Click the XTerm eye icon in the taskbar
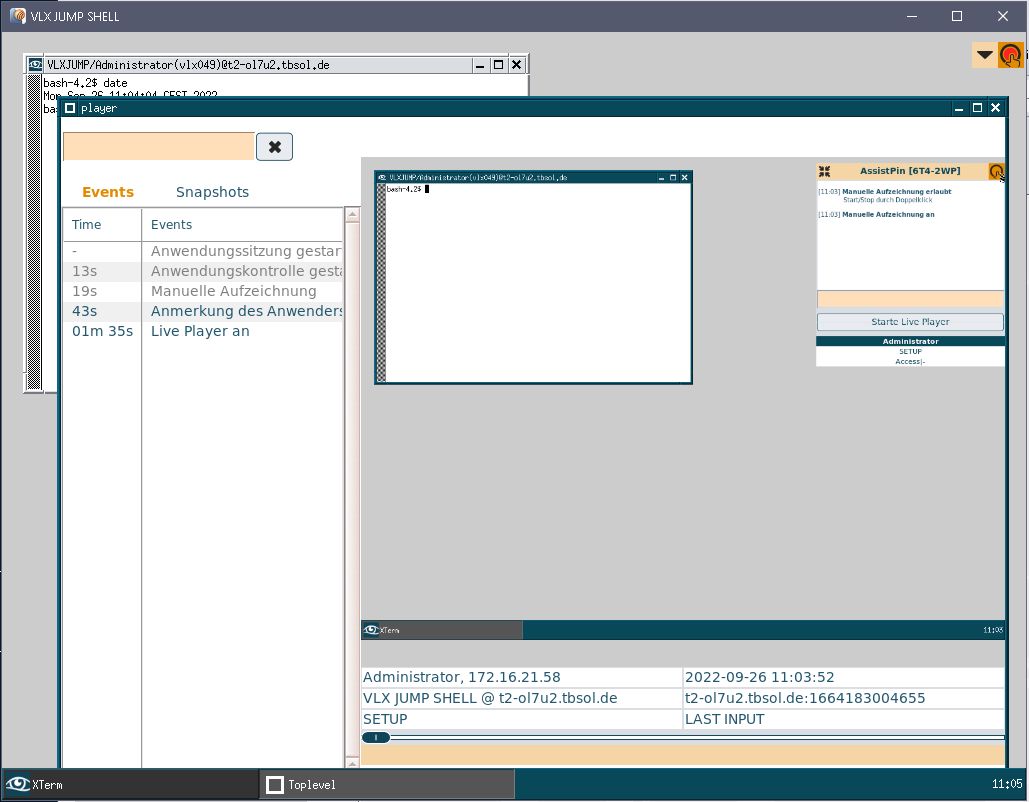This screenshot has width=1029, height=802. pos(17,785)
